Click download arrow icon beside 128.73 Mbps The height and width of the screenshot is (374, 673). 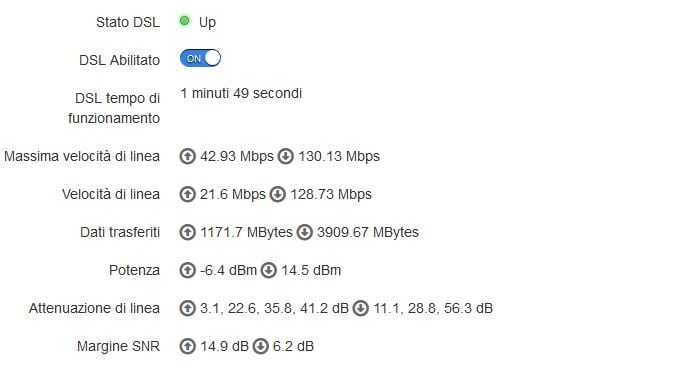click(x=278, y=194)
